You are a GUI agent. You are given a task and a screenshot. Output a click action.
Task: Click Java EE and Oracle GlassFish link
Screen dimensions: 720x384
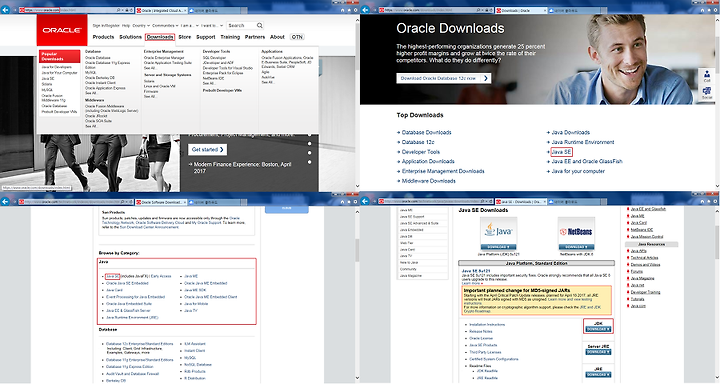coord(587,161)
